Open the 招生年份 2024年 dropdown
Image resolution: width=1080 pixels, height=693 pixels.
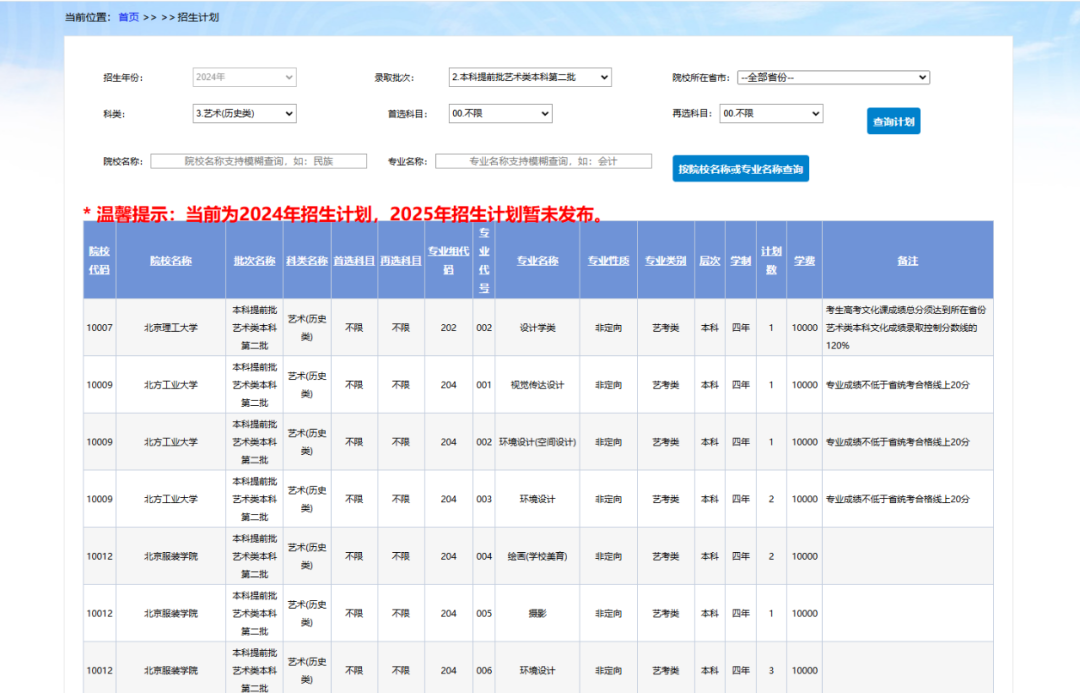pyautogui.click(x=244, y=77)
